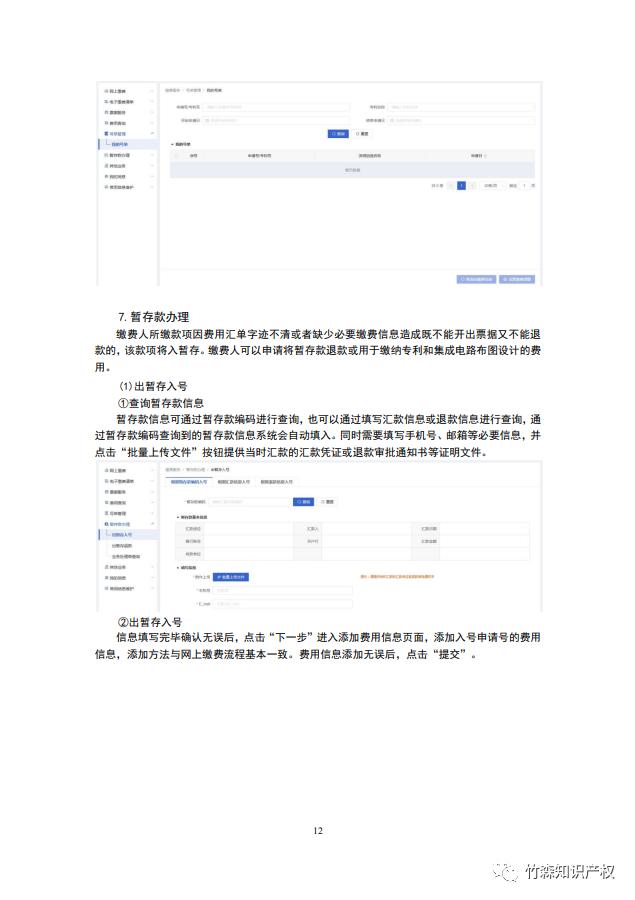The width and height of the screenshot is (635, 900).
Task: Expand 号单管理 chevron in 出暂存入号 page sidebar
Action: click(152, 513)
